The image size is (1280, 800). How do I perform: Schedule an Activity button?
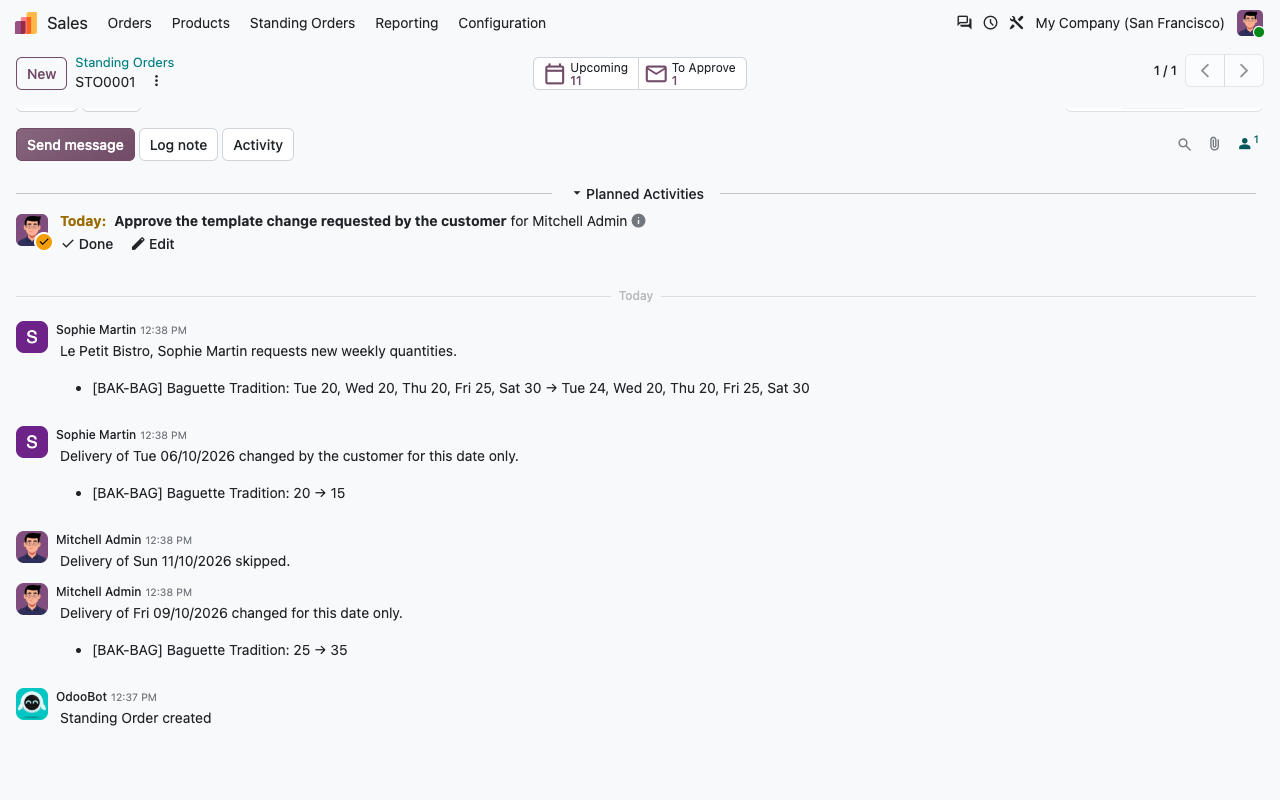point(258,145)
